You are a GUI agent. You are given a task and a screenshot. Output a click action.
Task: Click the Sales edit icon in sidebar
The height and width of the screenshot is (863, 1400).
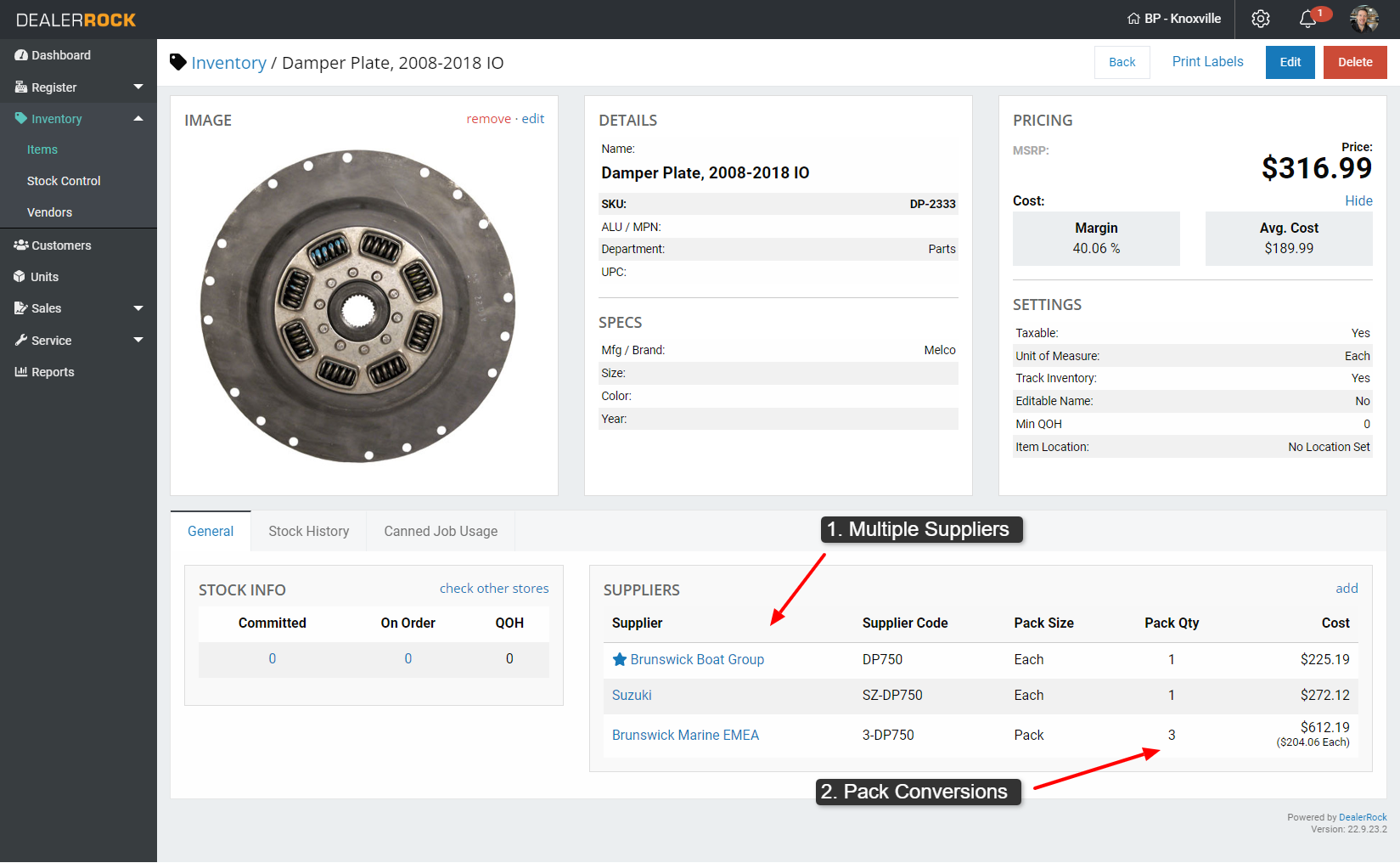click(21, 308)
